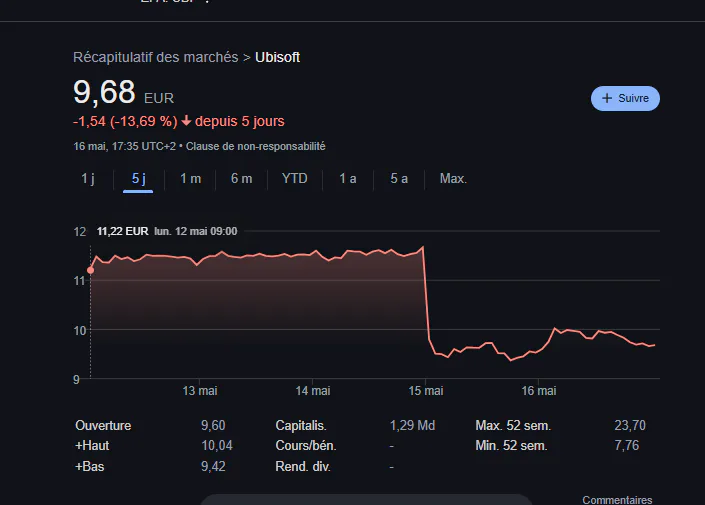Click the lun. 12 mai 09:00 tooltip date
This screenshot has width=705, height=505.
point(196,231)
